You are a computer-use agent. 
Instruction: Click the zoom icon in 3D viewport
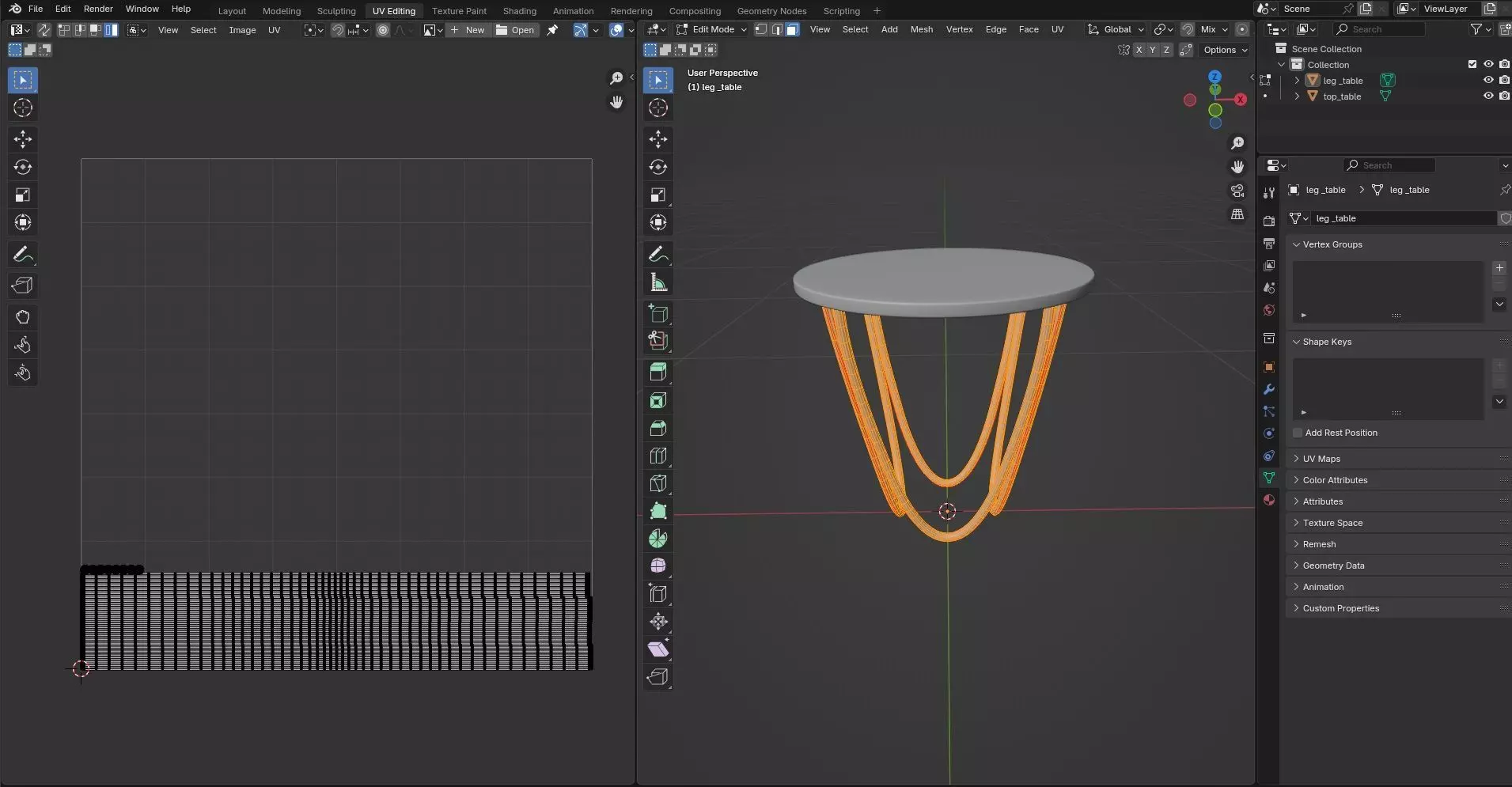coord(1237,143)
